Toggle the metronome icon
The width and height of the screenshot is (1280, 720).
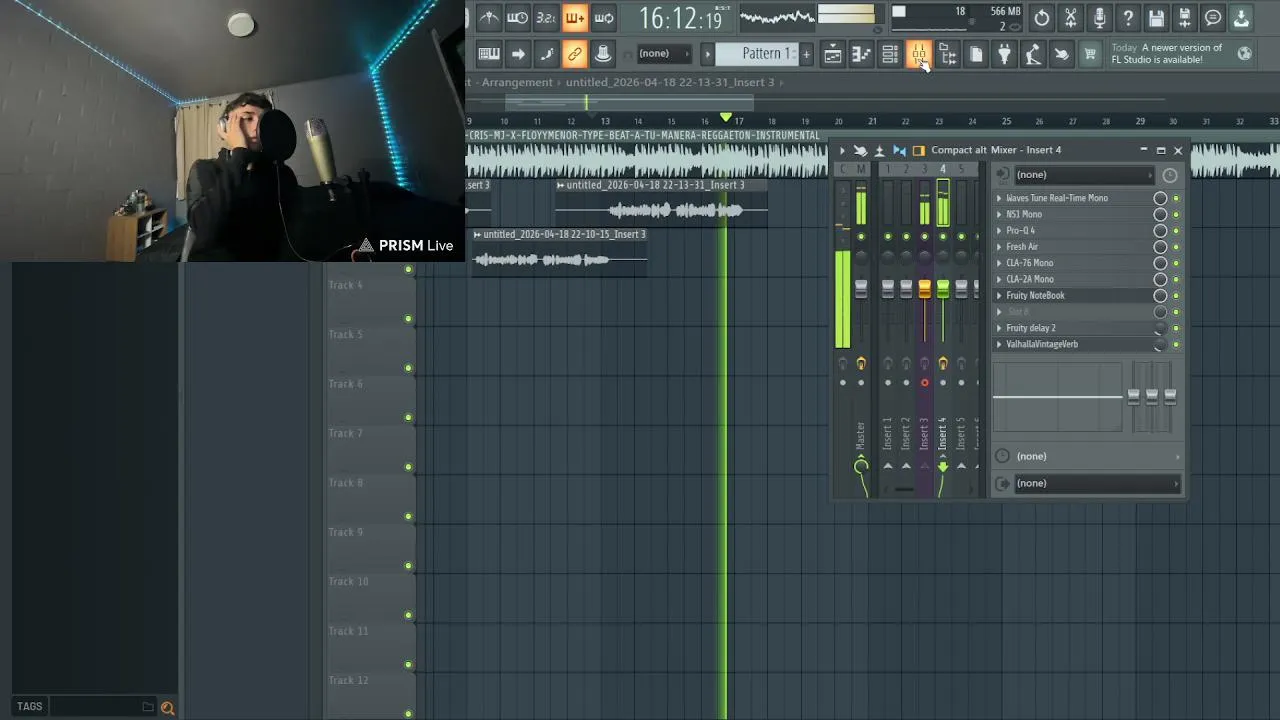pyautogui.click(x=489, y=18)
